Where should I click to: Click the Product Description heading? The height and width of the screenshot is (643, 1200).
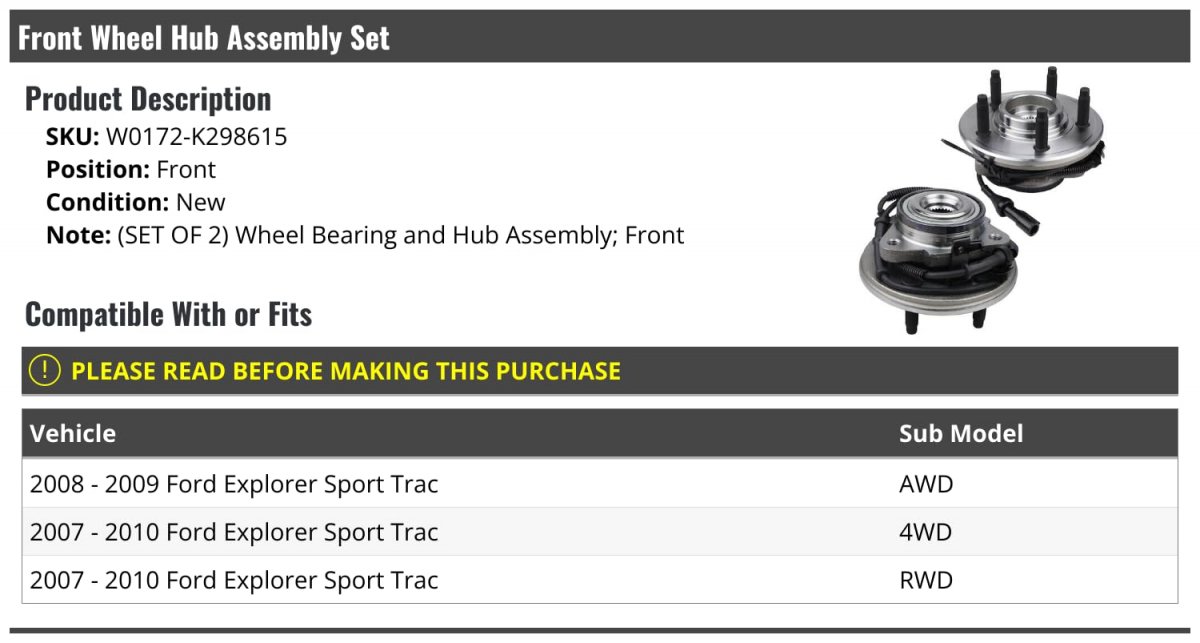[148, 99]
